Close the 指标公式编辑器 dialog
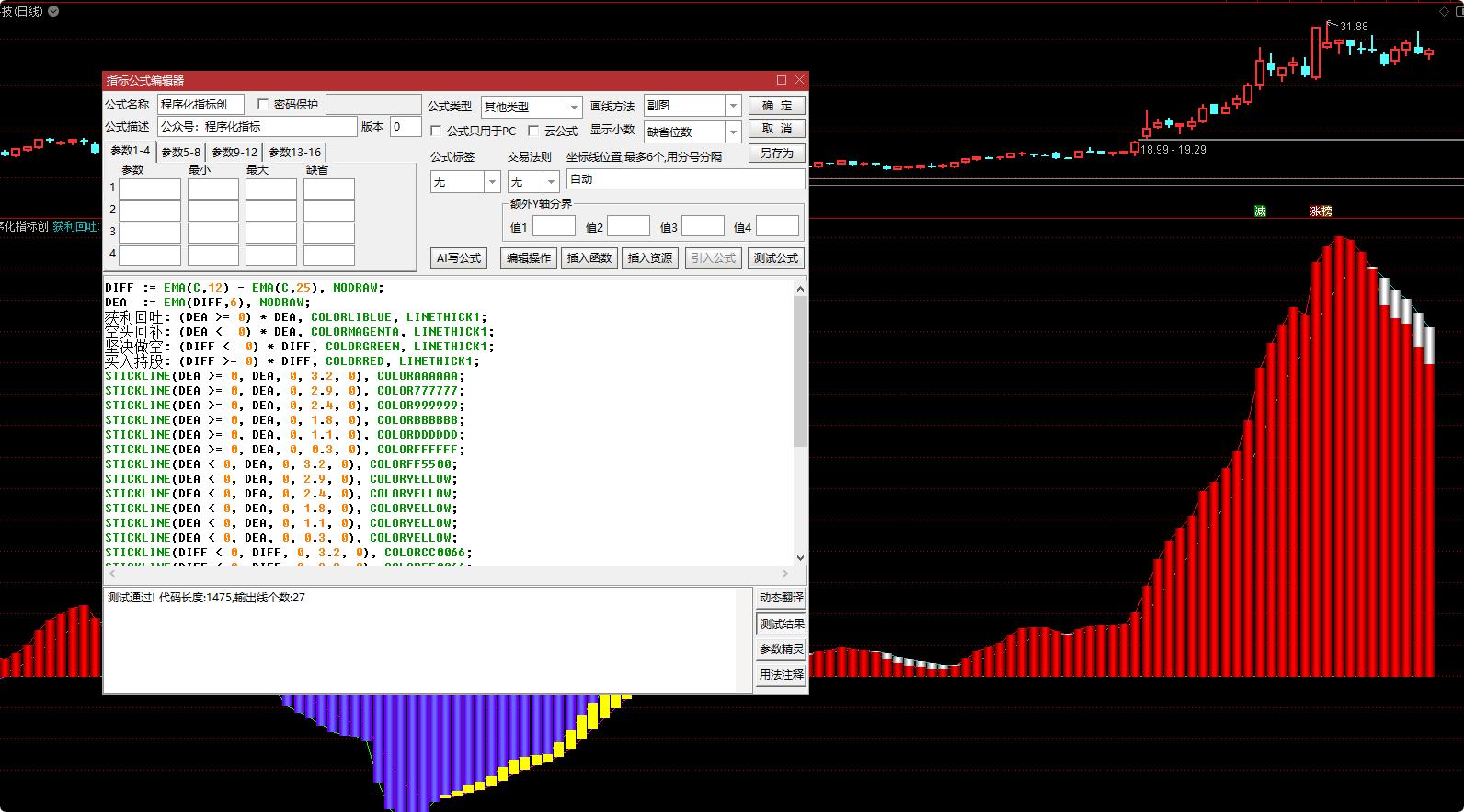Screen dimensions: 1464x812 tap(799, 80)
